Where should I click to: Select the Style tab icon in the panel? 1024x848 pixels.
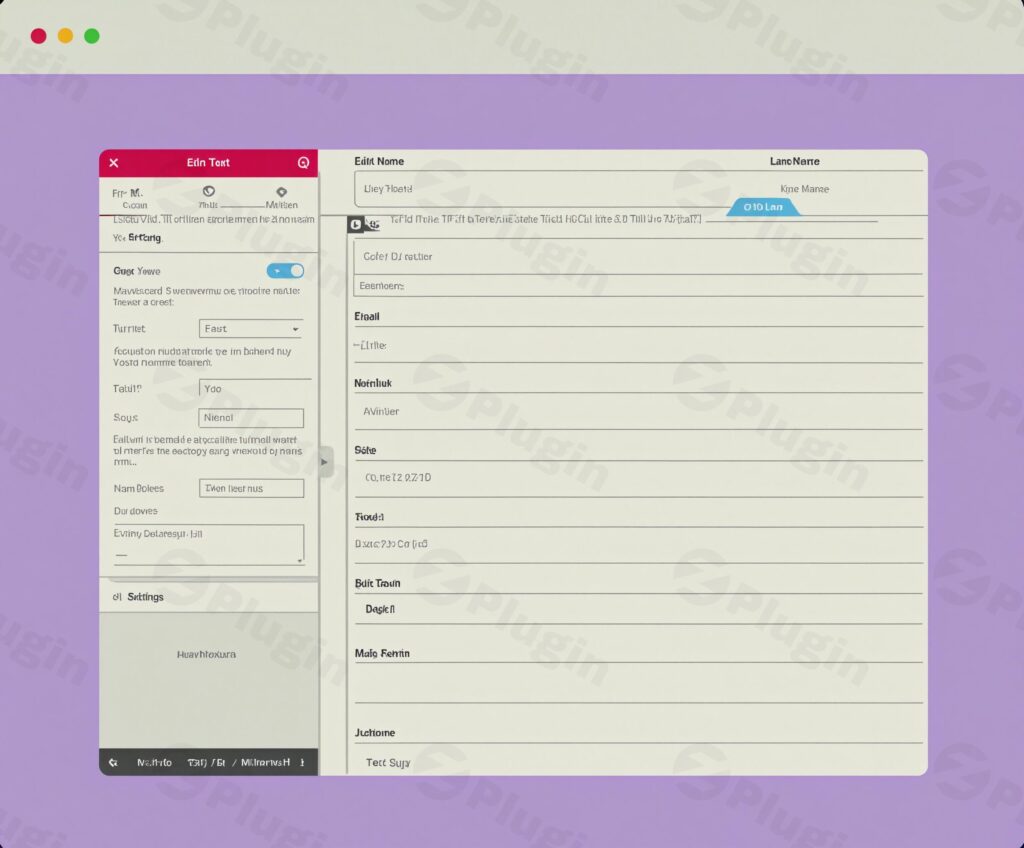coord(208,190)
